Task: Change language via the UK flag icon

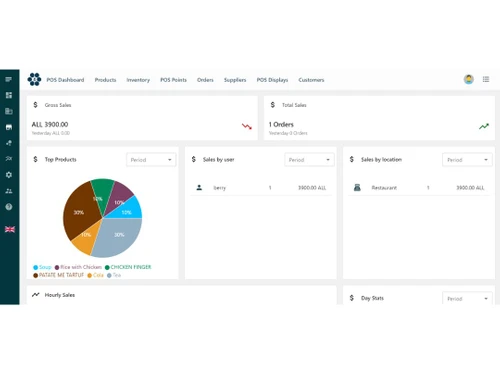Action: pyautogui.click(x=10, y=229)
